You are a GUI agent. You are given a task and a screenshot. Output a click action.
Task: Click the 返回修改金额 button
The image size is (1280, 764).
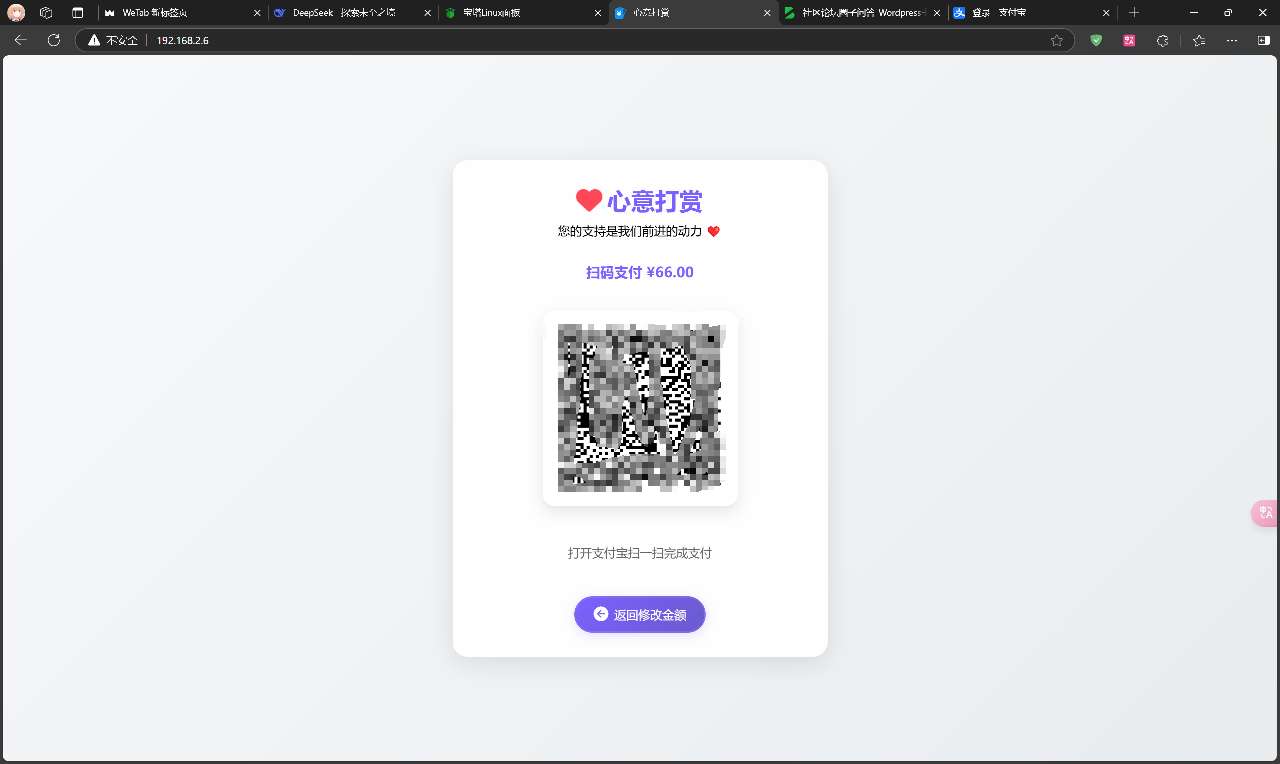[x=640, y=615]
